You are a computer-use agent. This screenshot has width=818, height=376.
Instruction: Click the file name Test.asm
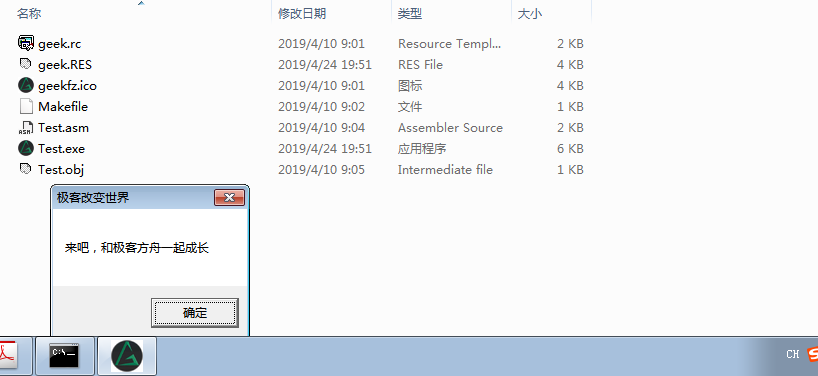point(63,128)
